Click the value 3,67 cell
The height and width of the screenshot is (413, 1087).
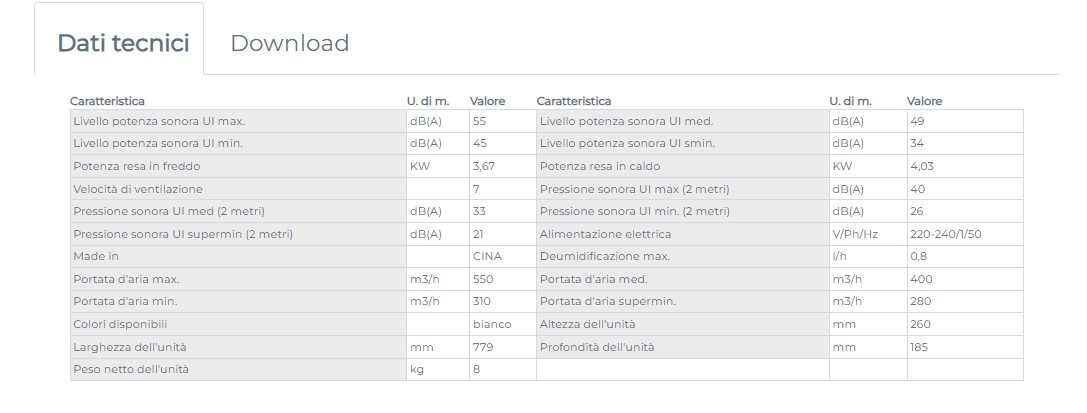[503, 166]
